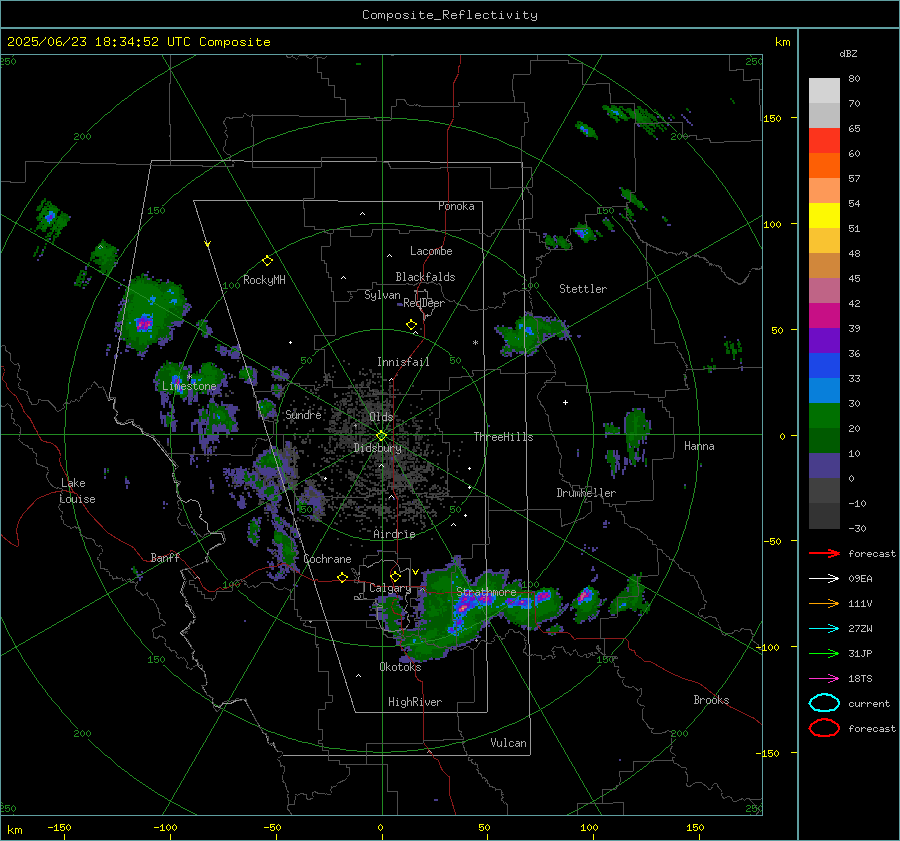
Task: Click the Stettler city label
Action: tap(583, 289)
